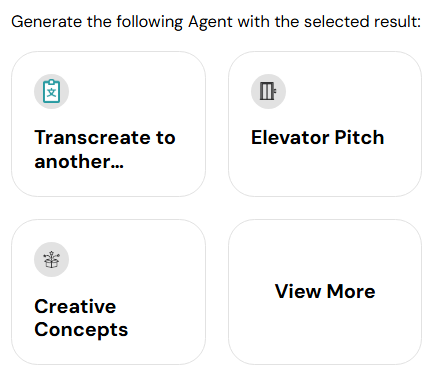Pick the Creative Concepts agent card
Screen dimensions: 432x377
coord(108,292)
